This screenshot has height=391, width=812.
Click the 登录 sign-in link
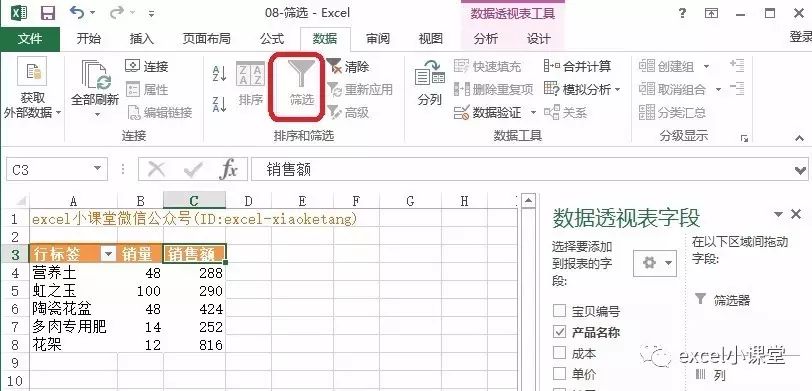tap(800, 37)
